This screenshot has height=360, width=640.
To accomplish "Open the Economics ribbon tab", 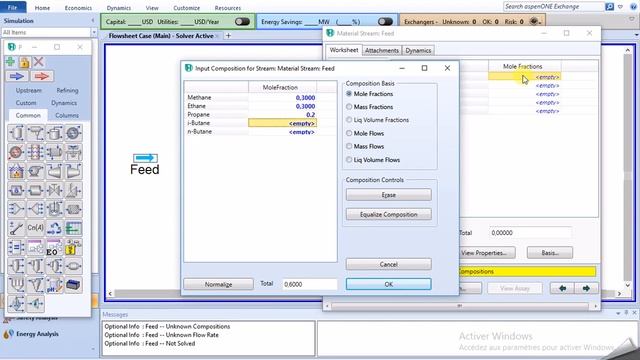I will tap(78, 8).
